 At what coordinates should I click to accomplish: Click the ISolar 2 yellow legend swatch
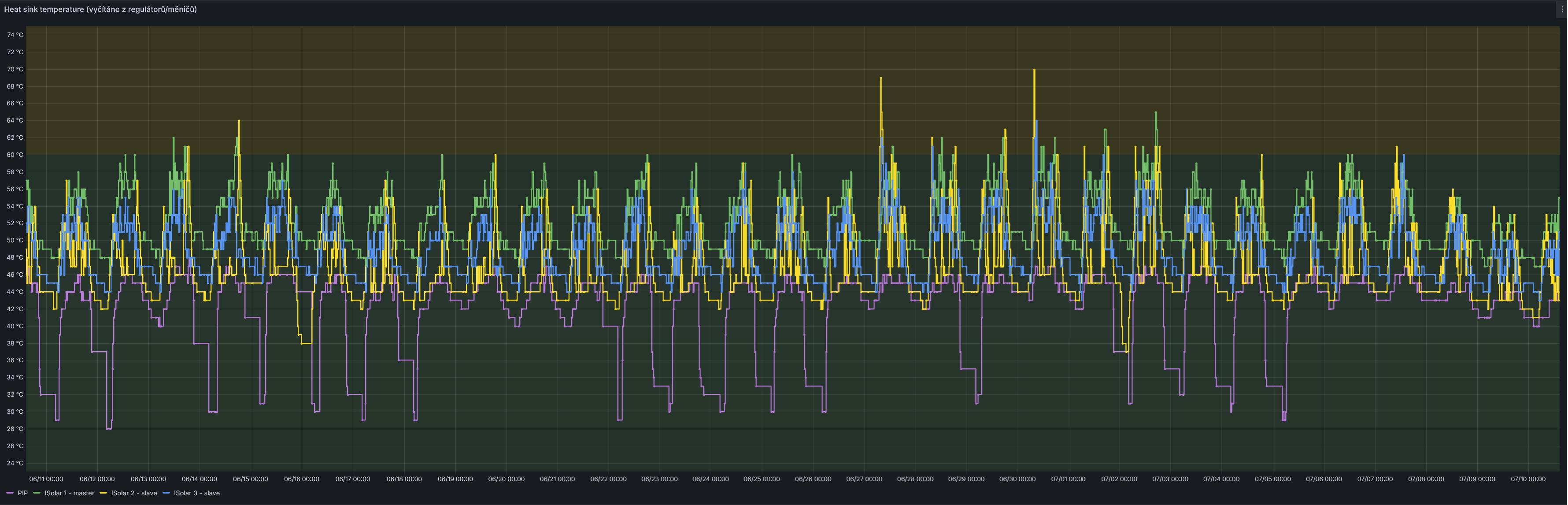coord(104,493)
